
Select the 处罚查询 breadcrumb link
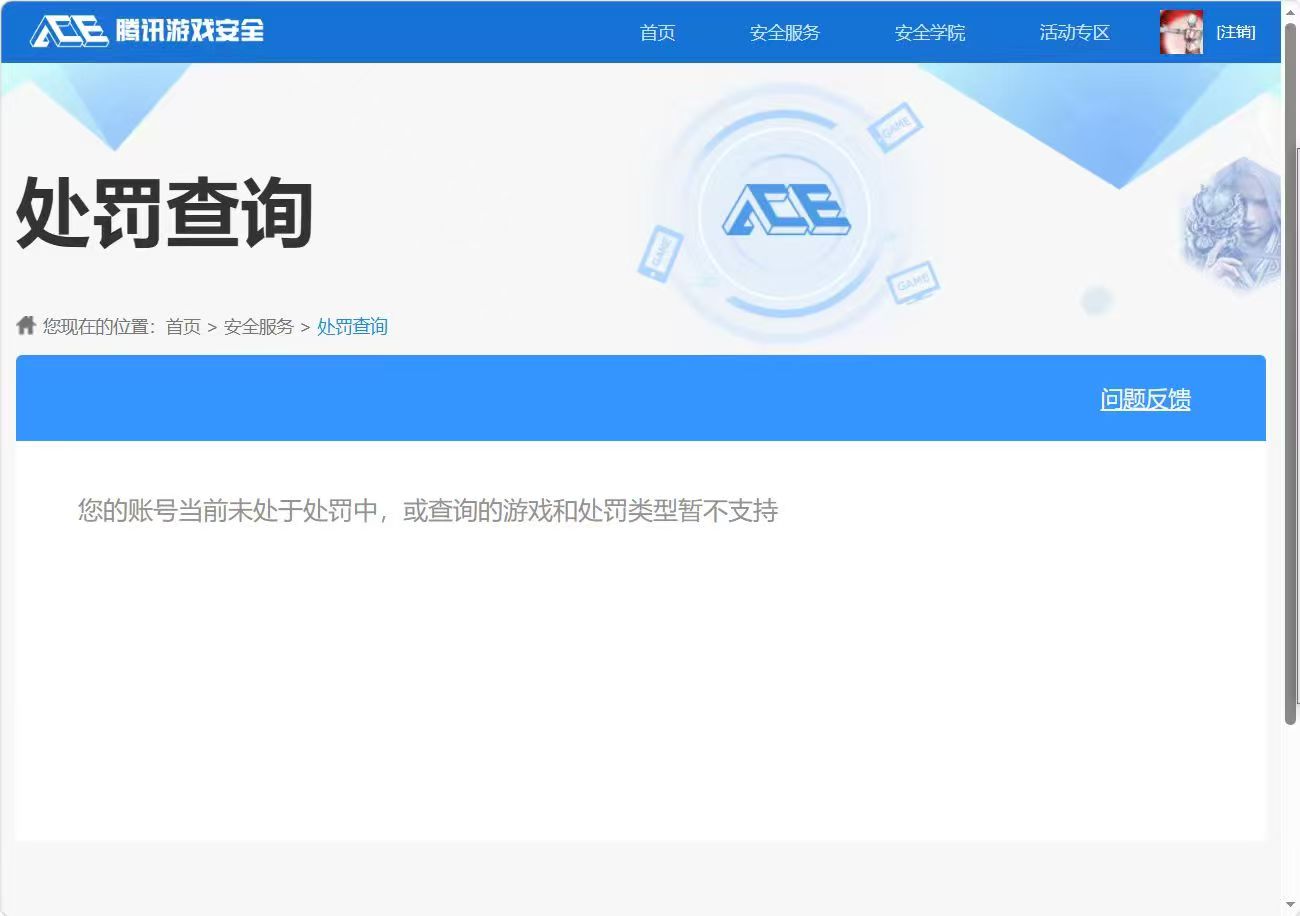coord(352,327)
